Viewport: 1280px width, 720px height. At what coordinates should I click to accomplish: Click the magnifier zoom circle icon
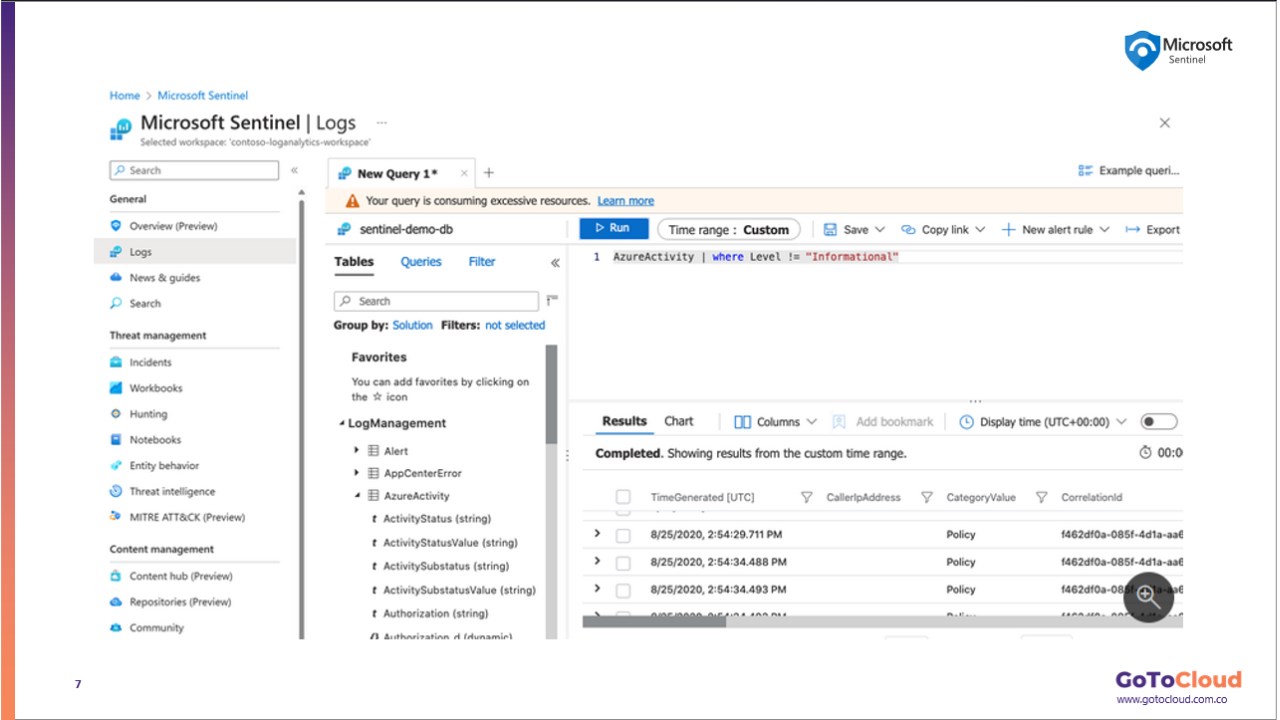tap(1148, 597)
